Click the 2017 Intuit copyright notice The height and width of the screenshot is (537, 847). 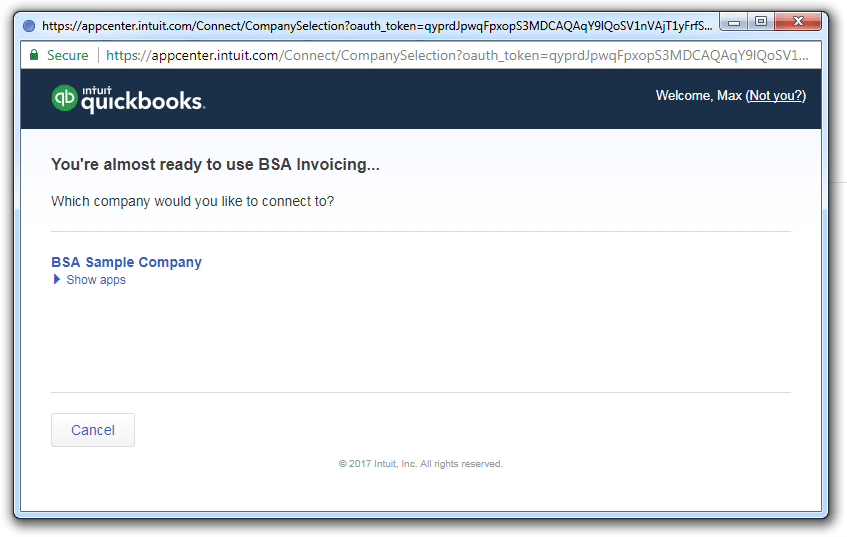click(x=420, y=464)
